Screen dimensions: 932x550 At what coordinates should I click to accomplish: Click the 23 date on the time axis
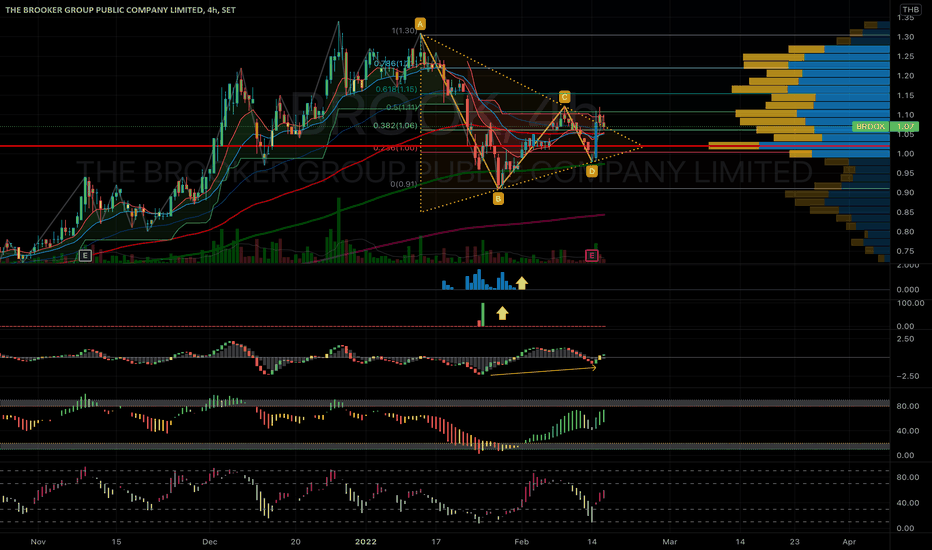[795, 542]
